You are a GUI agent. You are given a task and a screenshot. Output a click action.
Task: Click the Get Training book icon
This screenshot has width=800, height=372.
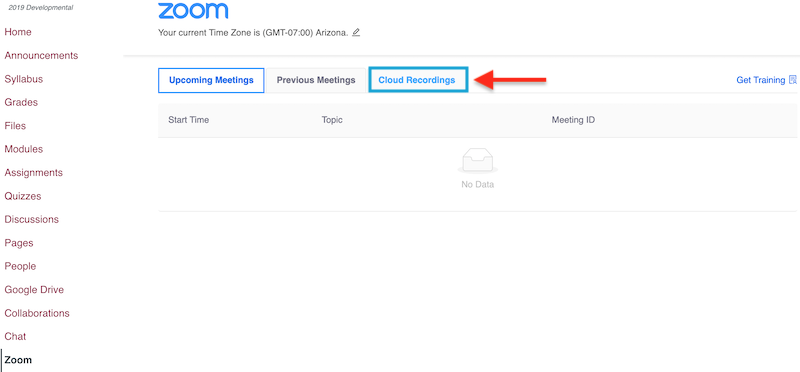[792, 80]
